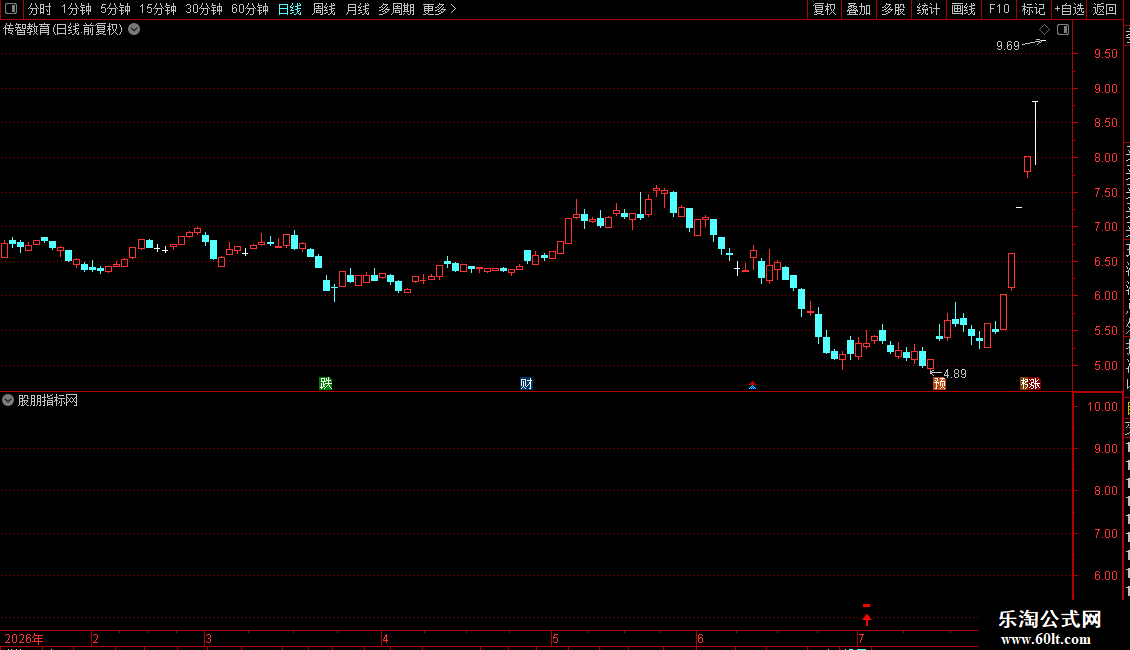Click the 标记 mark button
Viewport: 1130px width, 650px height.
click(x=1033, y=9)
